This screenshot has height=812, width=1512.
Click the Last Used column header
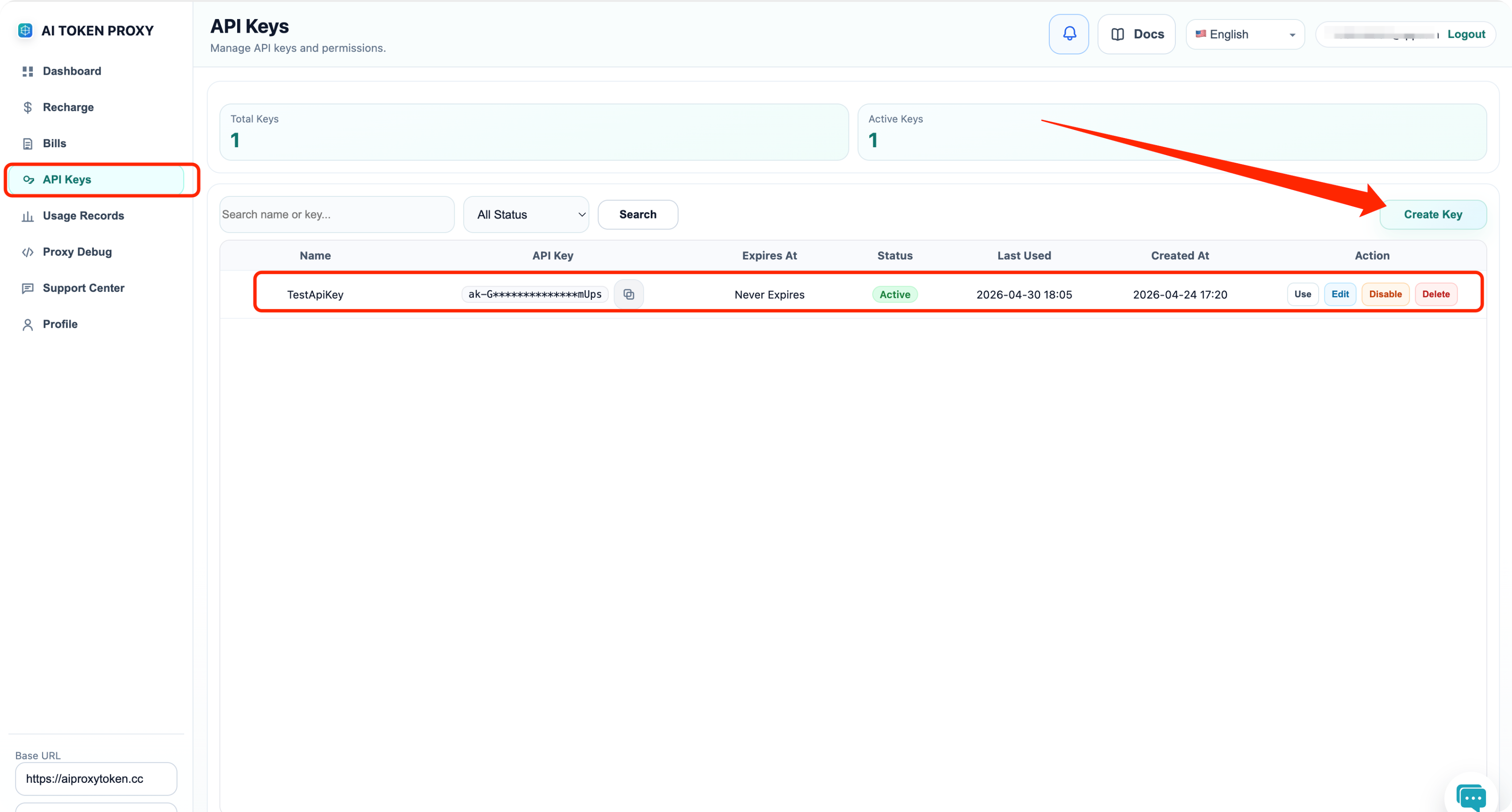pos(1024,256)
